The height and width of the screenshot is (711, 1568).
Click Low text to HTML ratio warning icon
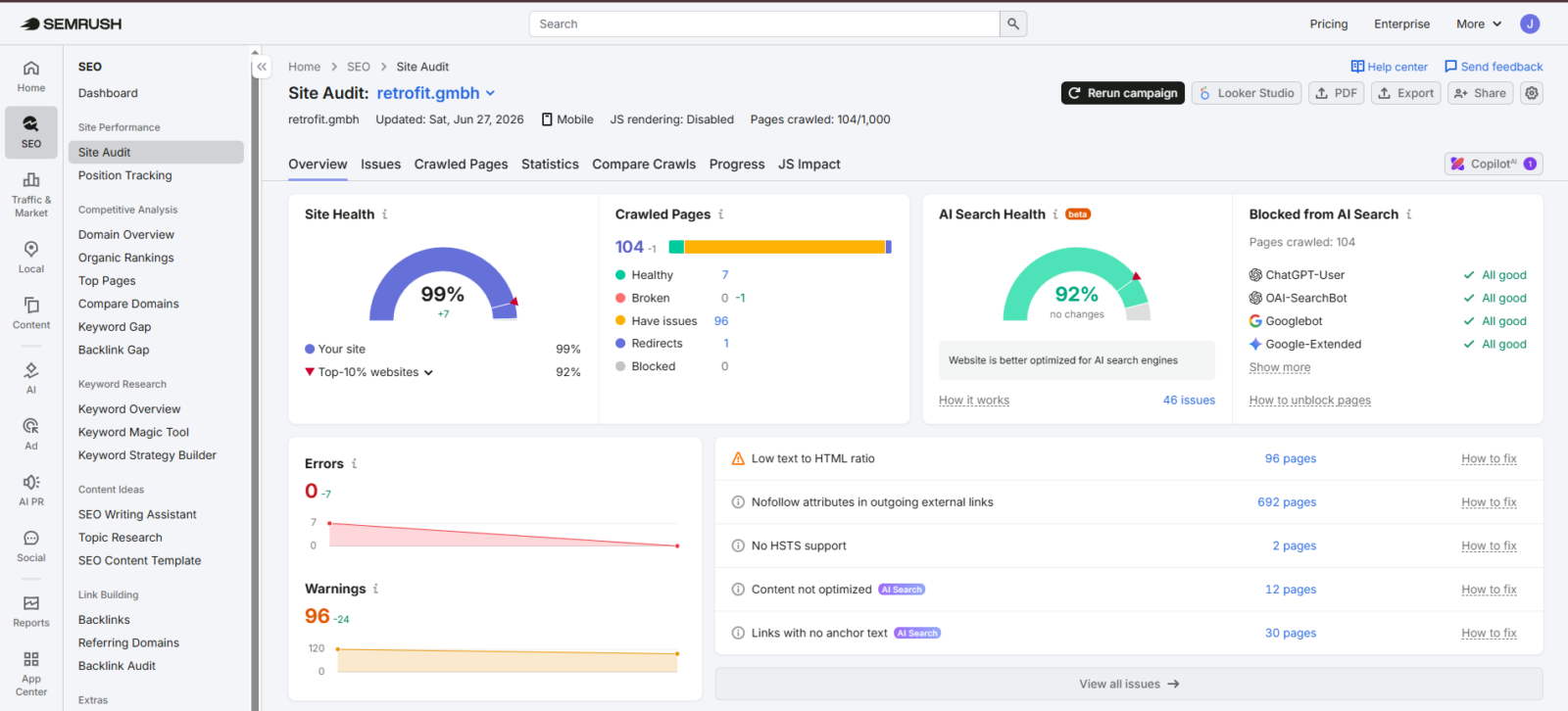click(738, 458)
